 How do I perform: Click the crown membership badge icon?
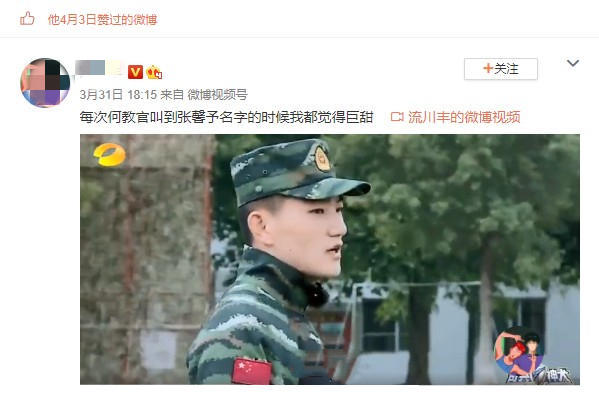[154, 72]
